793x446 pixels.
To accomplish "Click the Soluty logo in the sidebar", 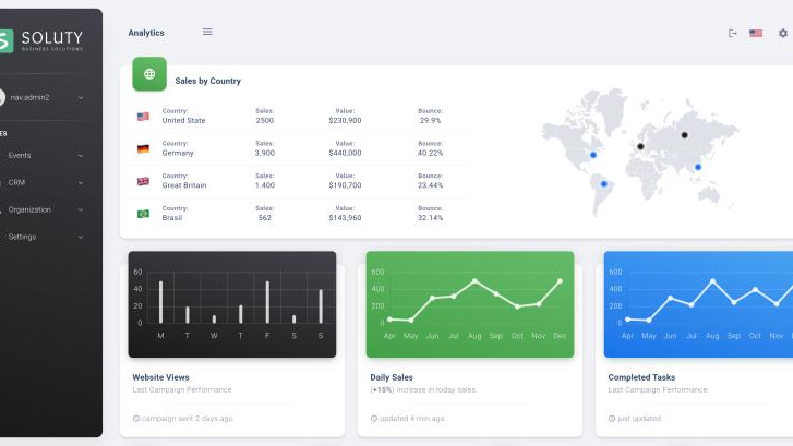I will (41, 40).
